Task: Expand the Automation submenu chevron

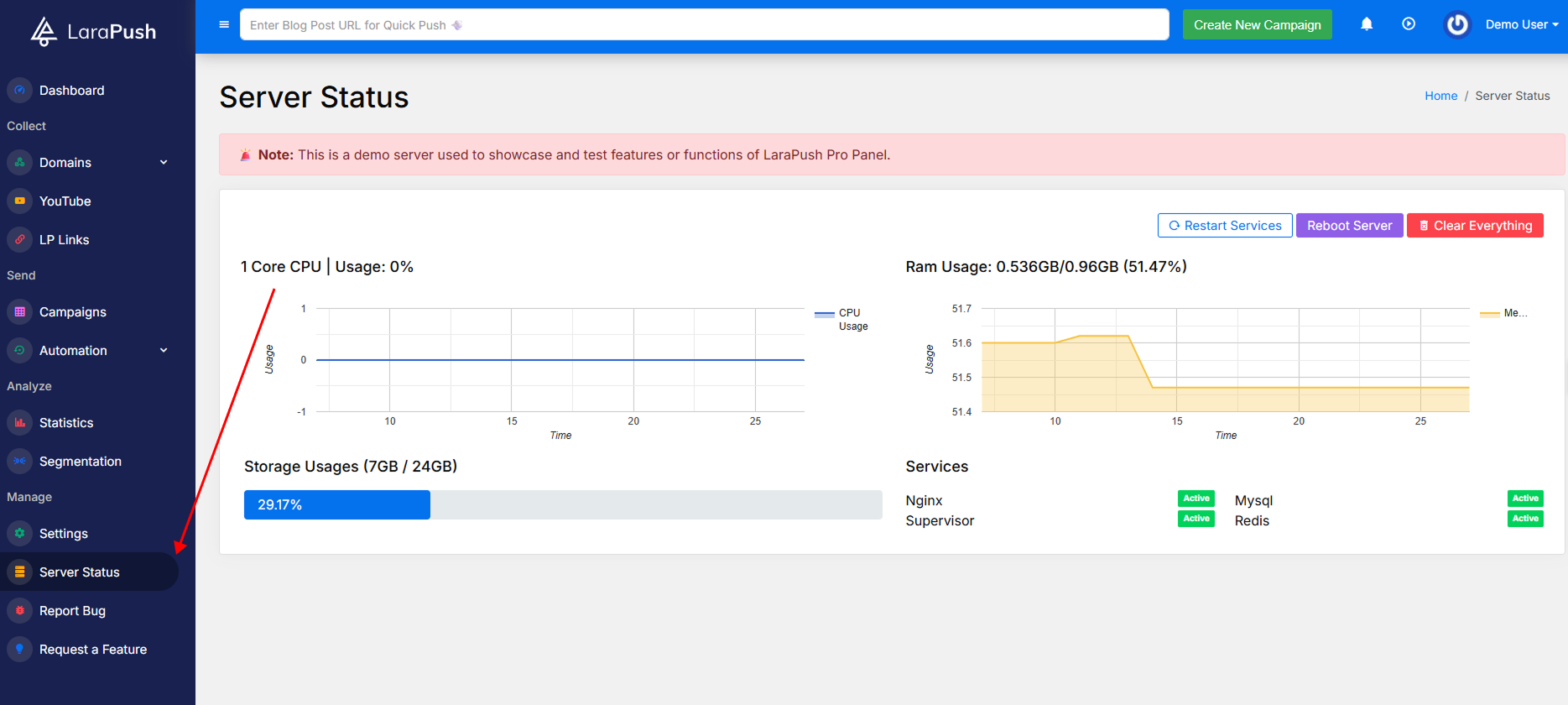Action: pos(164,350)
